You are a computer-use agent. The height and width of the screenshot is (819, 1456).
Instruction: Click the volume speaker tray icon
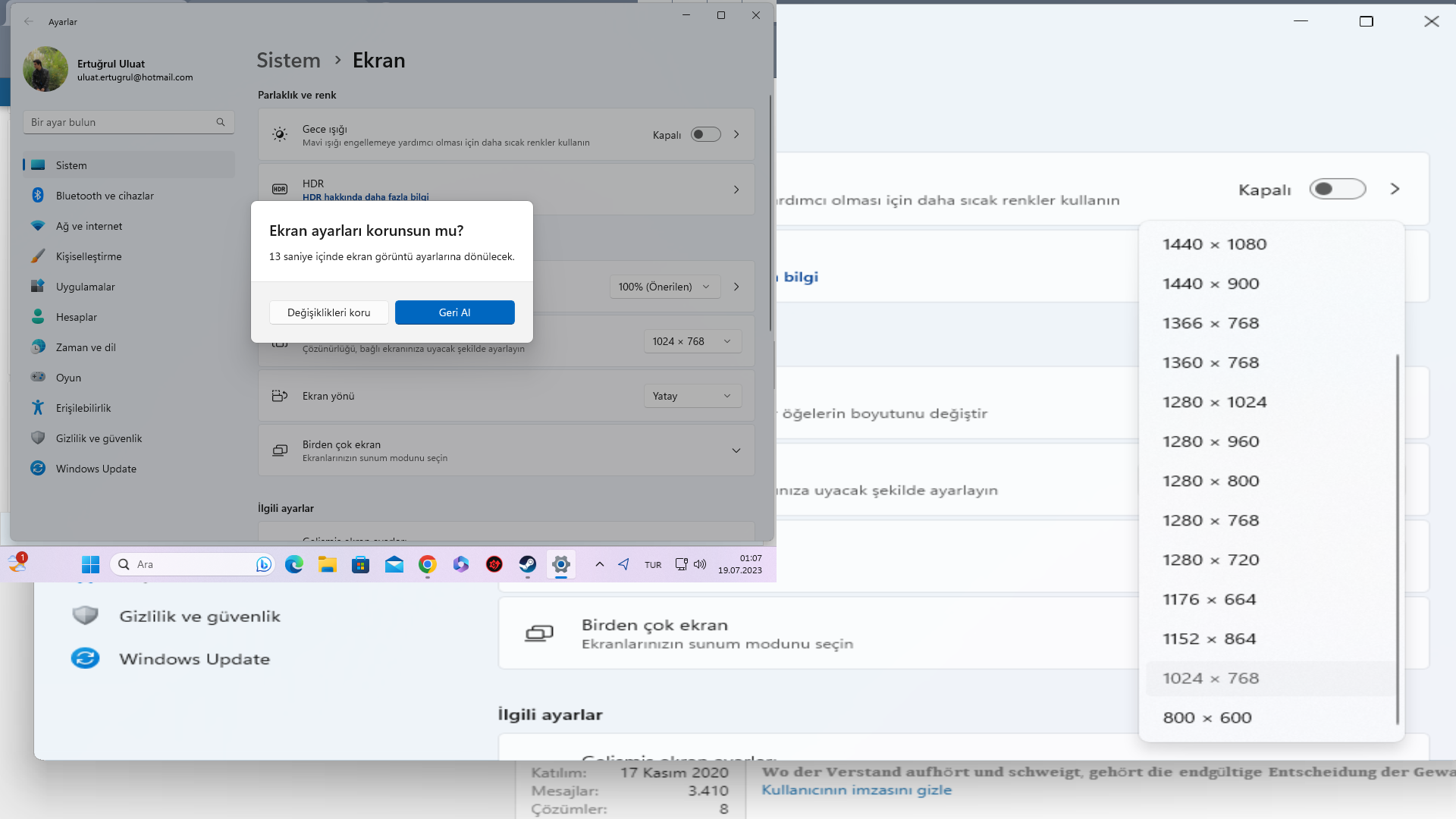[x=700, y=564]
